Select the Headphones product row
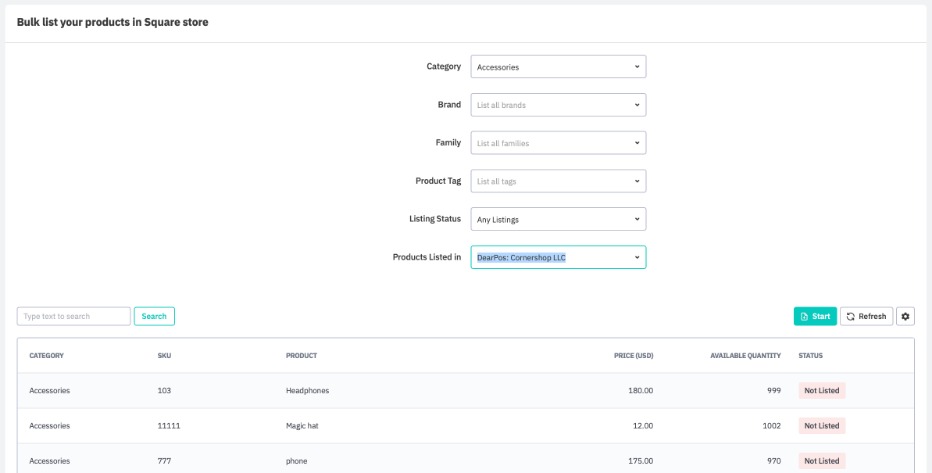The height and width of the screenshot is (473, 932). 307,390
